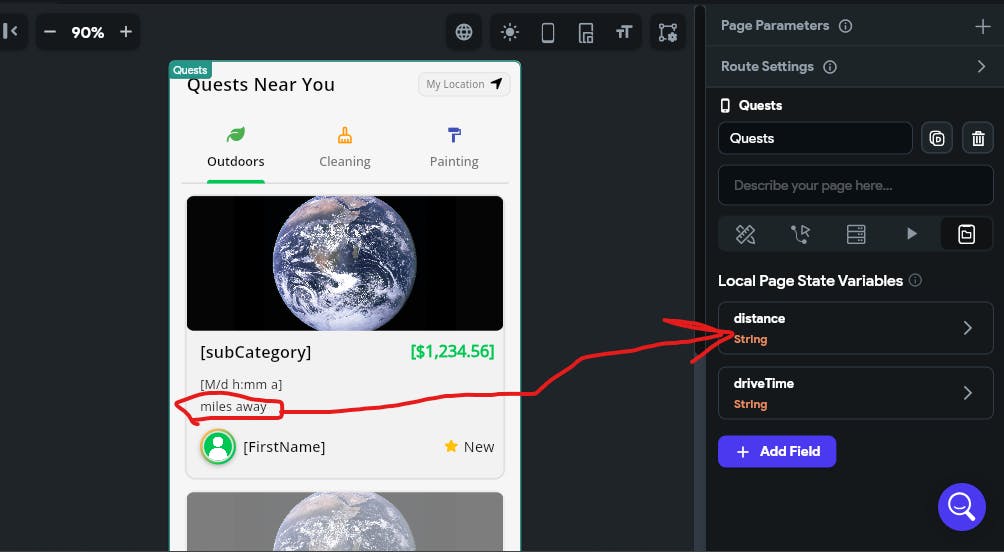Click the Page Parameters info icon
Screen dimensions: 1004x552
(x=845, y=26)
